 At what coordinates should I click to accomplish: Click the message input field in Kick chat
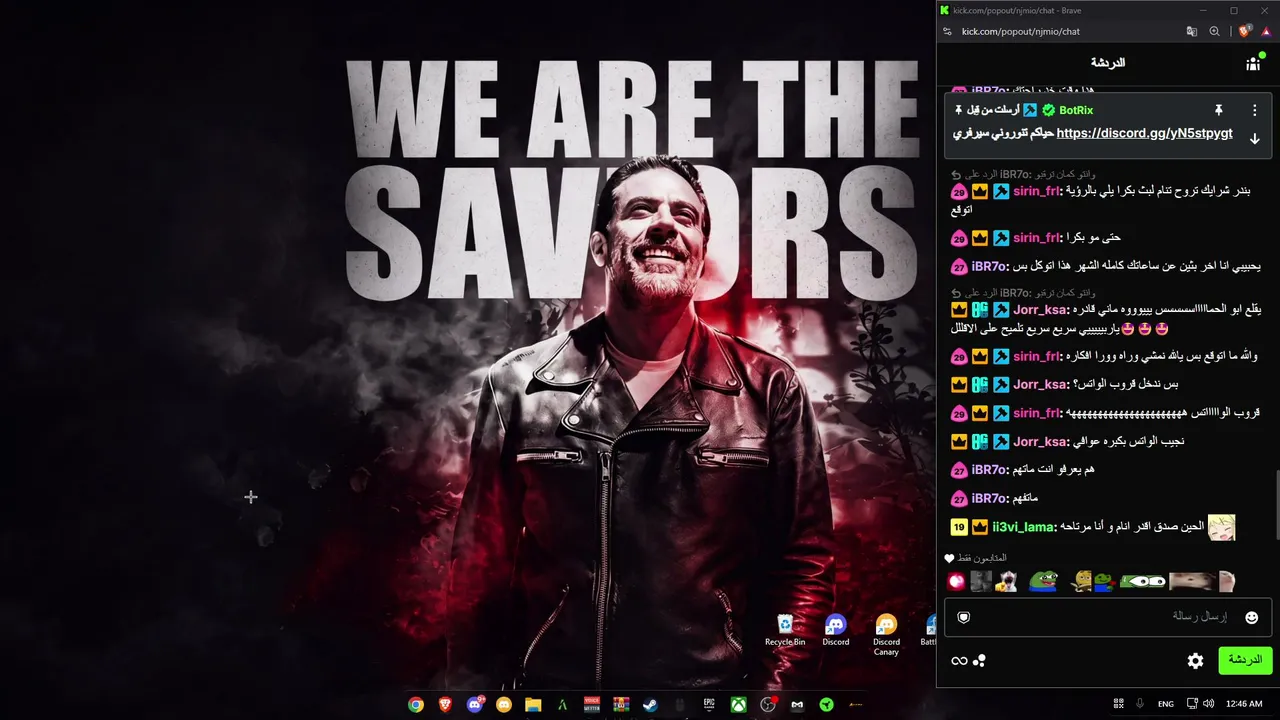tap(1108, 617)
